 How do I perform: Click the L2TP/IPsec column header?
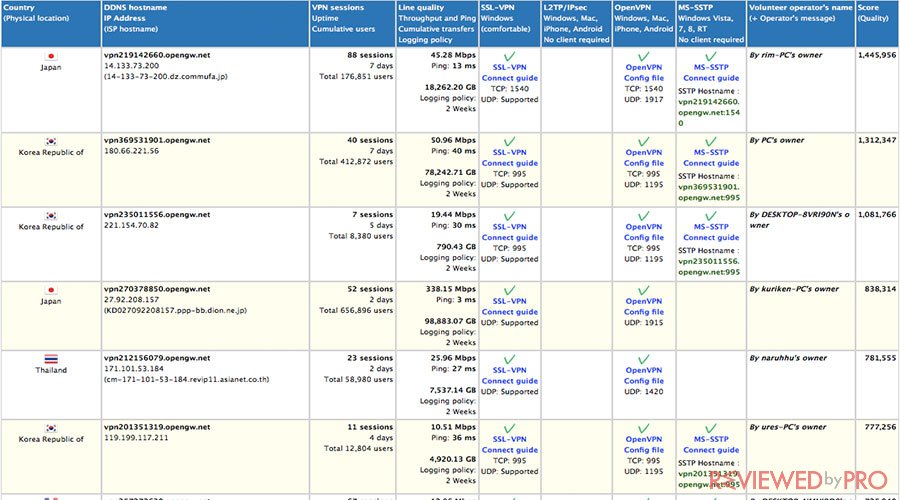(576, 24)
